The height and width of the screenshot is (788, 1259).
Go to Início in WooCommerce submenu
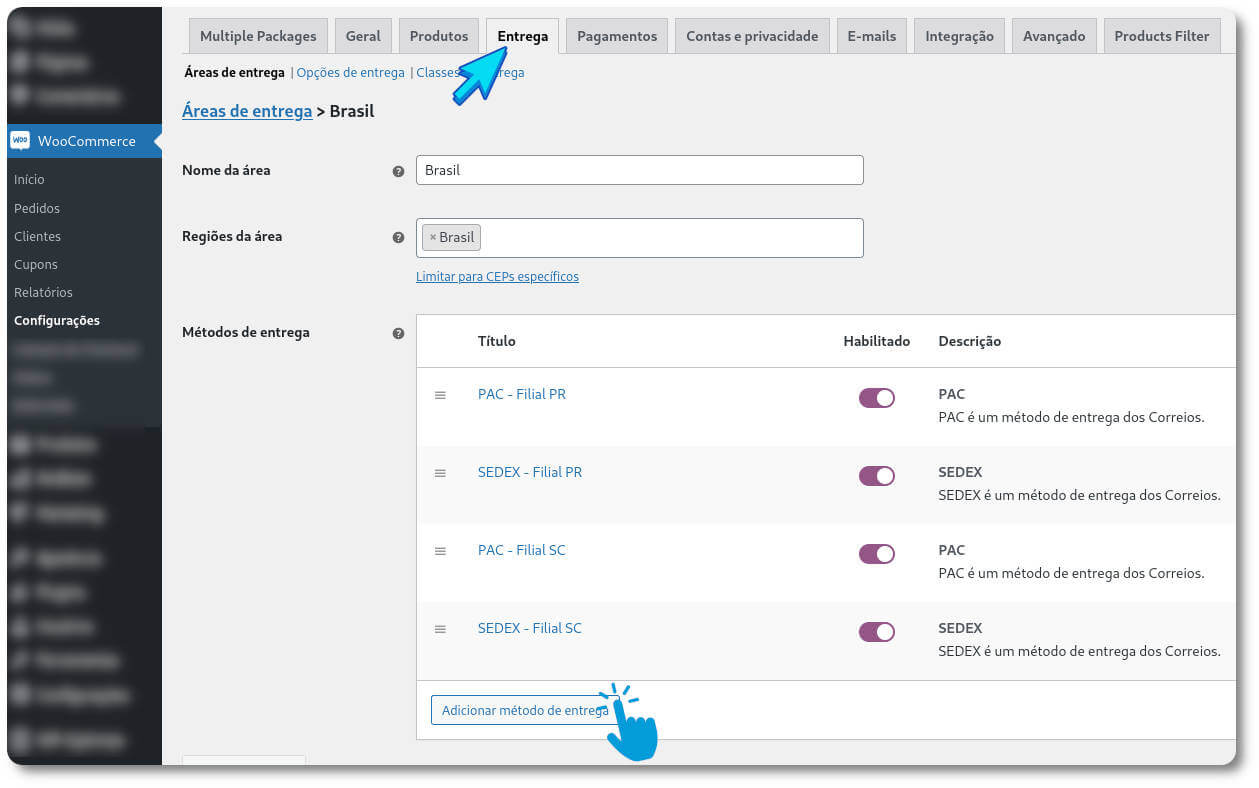pyautogui.click(x=29, y=180)
